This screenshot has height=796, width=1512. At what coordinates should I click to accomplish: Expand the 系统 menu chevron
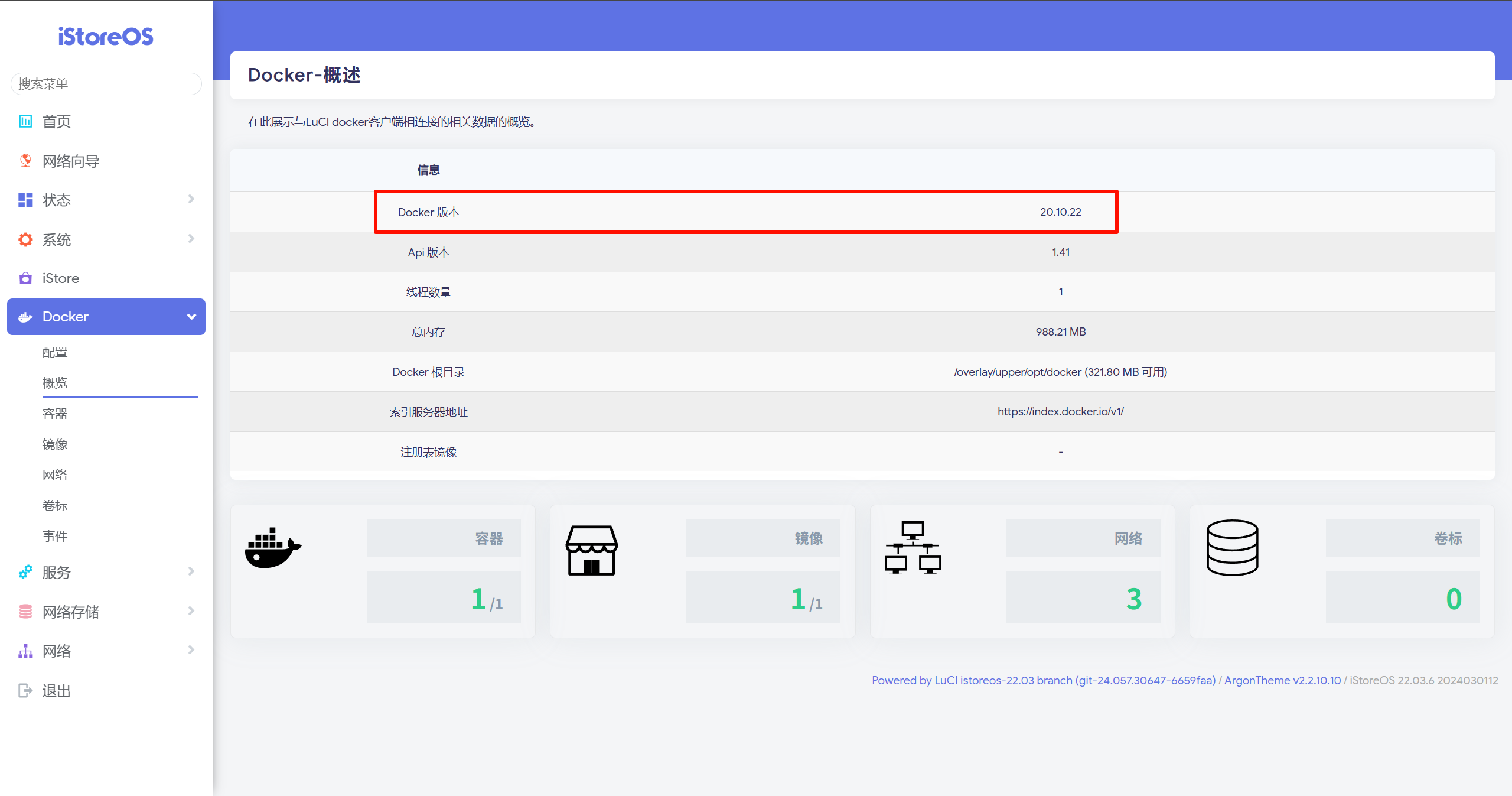pyautogui.click(x=191, y=239)
